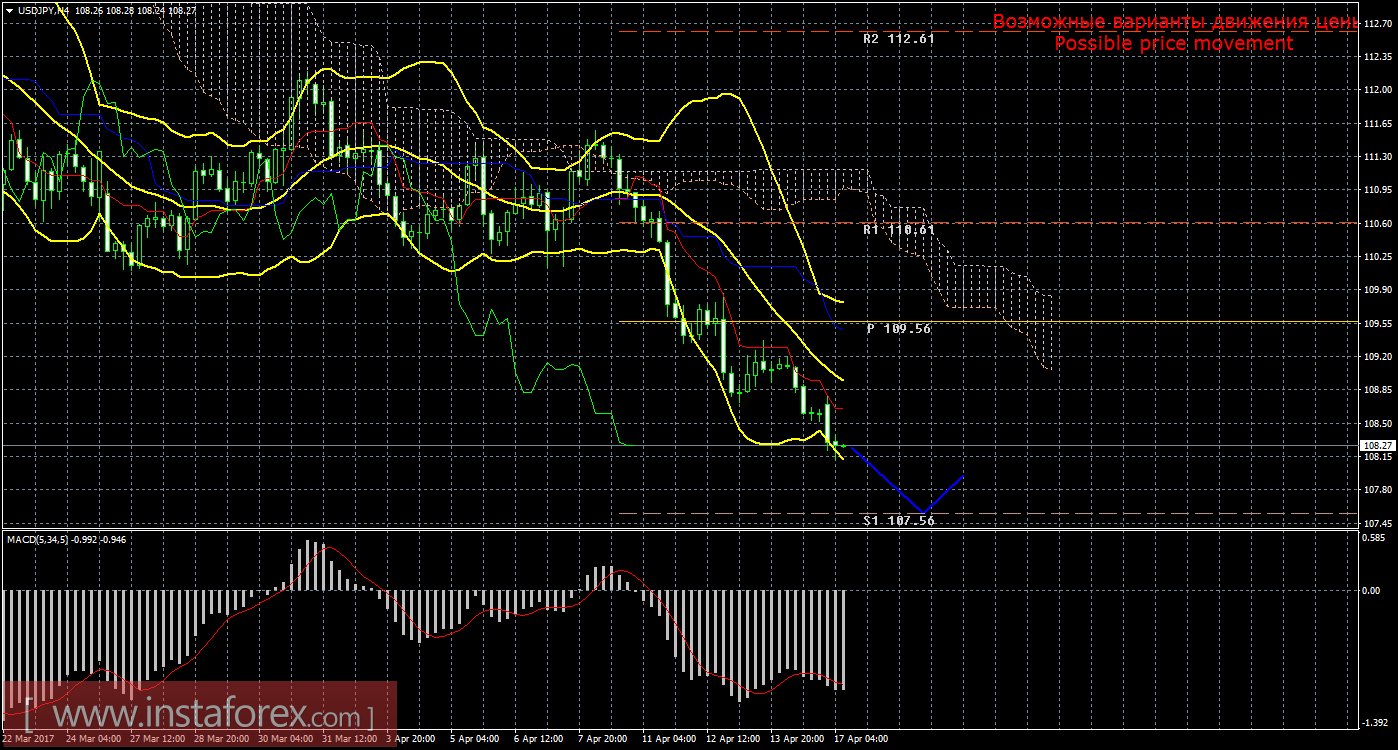
Task: Click the red 'Possible price movement' text
Action: coord(1173,44)
